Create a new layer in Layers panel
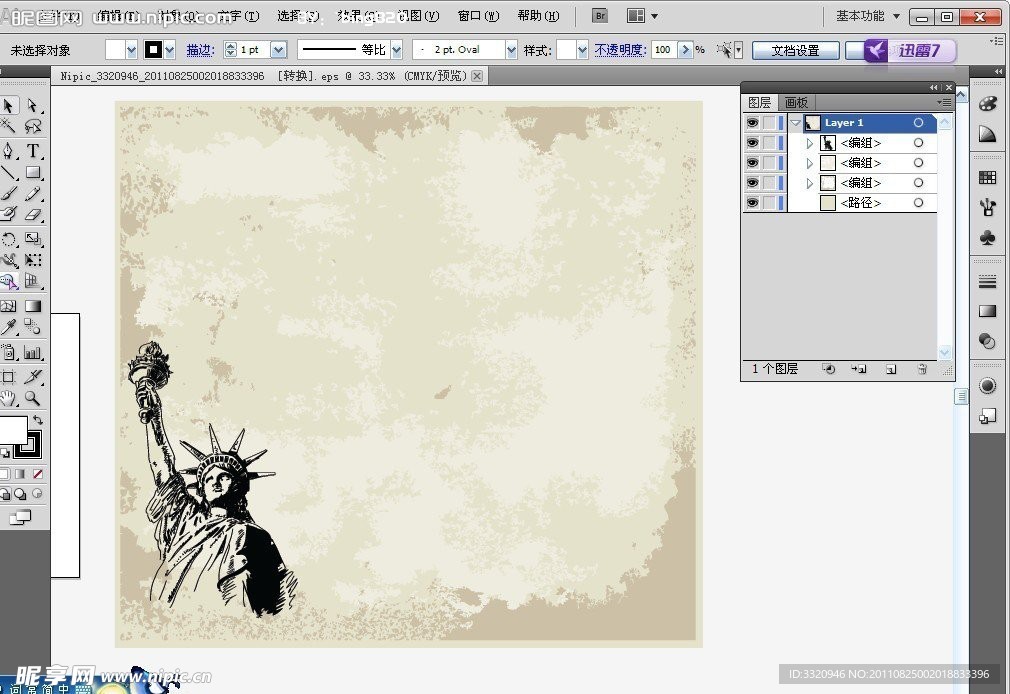1010x694 pixels. [x=891, y=369]
